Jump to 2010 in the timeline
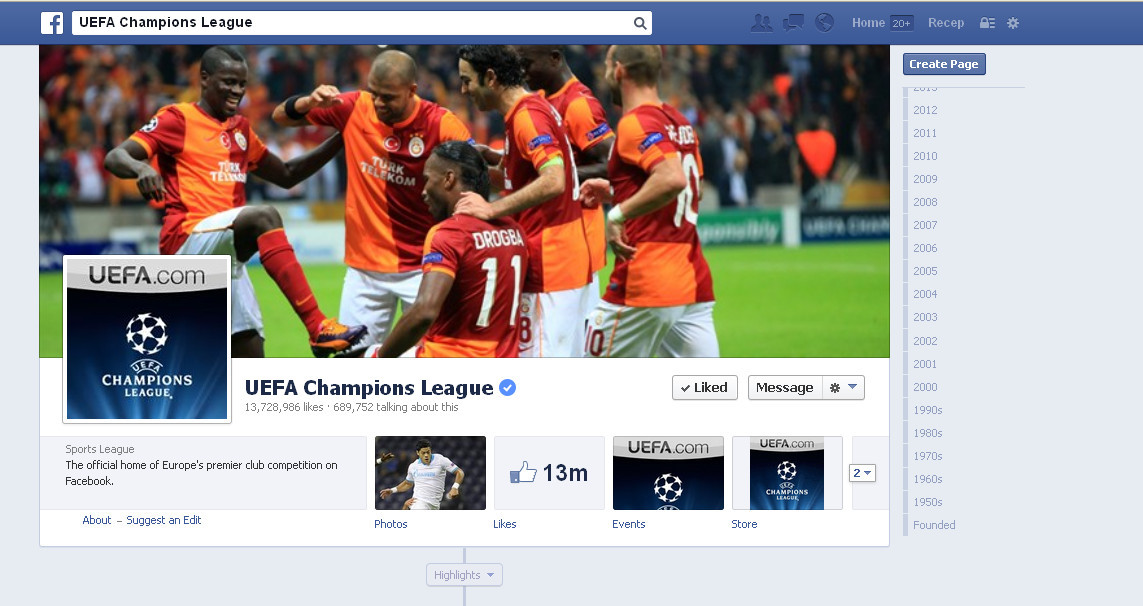The image size is (1143, 606). (925, 156)
